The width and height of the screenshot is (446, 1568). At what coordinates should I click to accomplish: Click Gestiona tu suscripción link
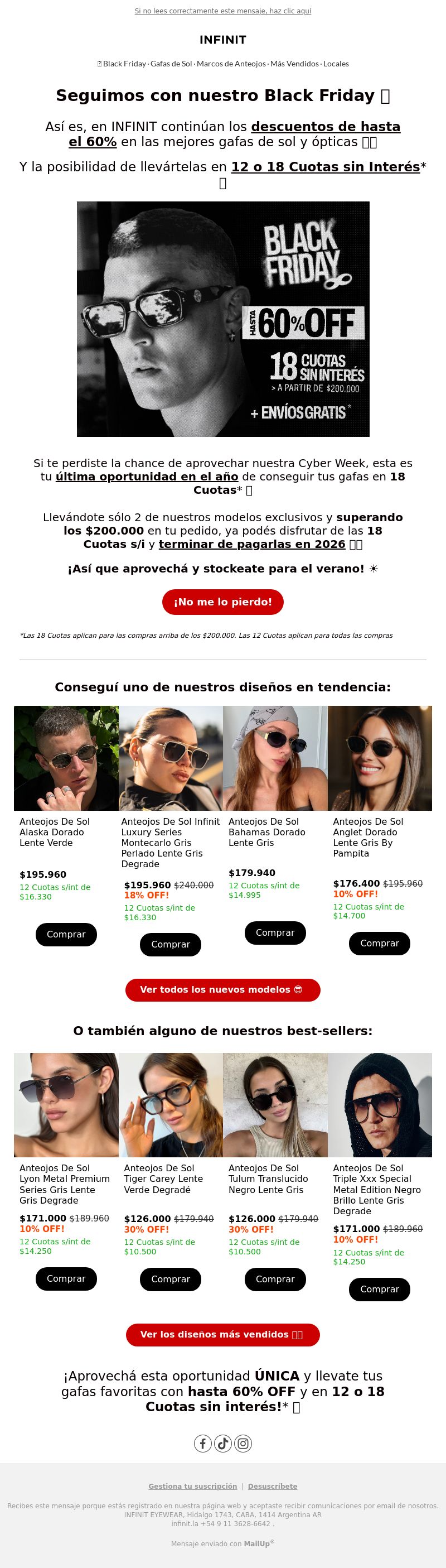[x=193, y=1486]
